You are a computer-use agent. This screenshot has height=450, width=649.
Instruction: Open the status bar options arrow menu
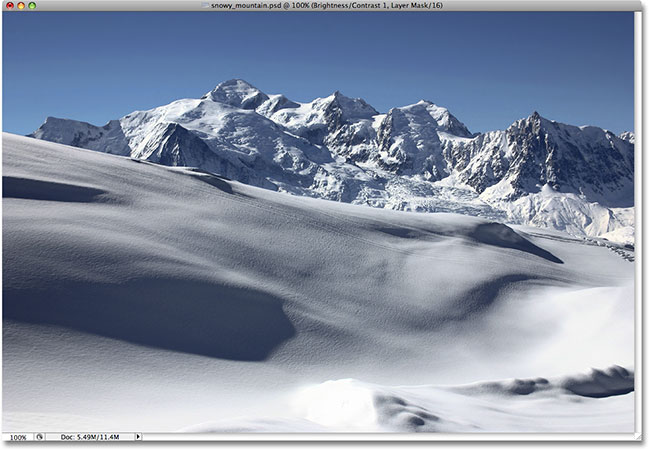[138, 436]
